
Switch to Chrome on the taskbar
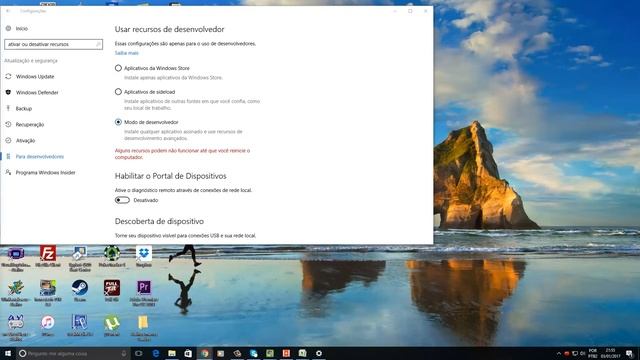(x=204, y=353)
